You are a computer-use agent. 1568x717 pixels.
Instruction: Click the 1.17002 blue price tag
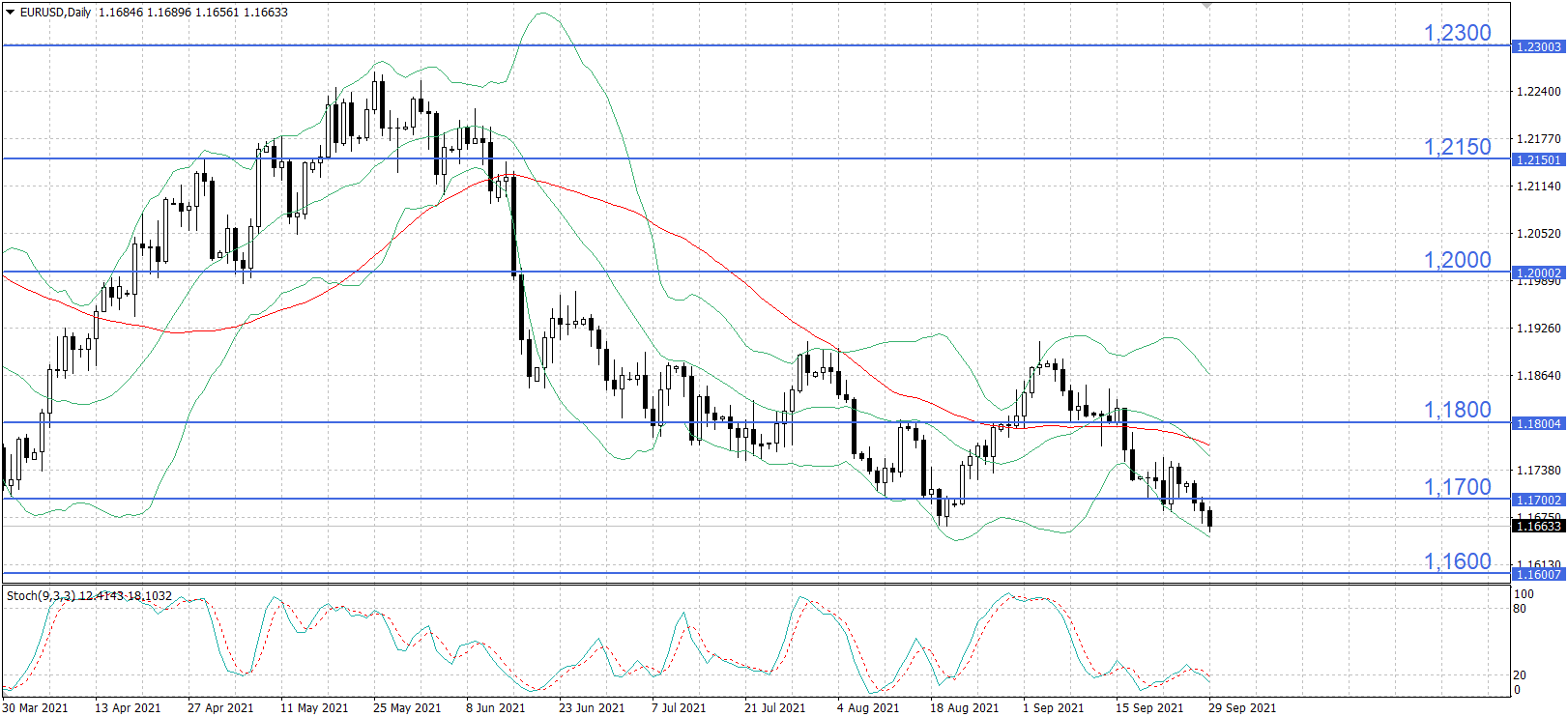(1538, 500)
